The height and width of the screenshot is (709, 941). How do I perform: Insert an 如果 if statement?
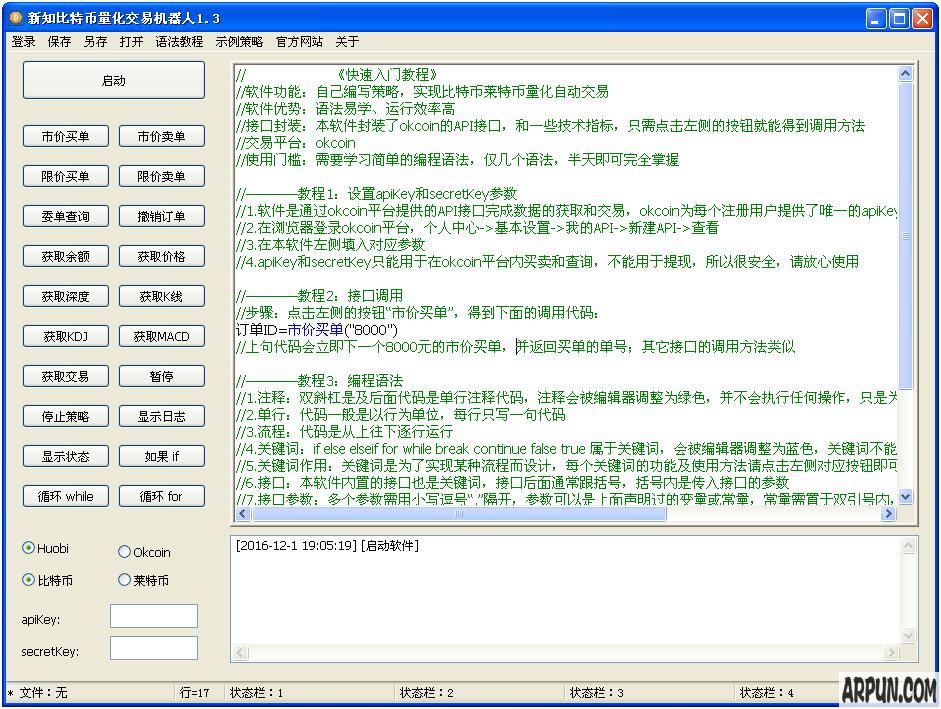[x=161, y=456]
